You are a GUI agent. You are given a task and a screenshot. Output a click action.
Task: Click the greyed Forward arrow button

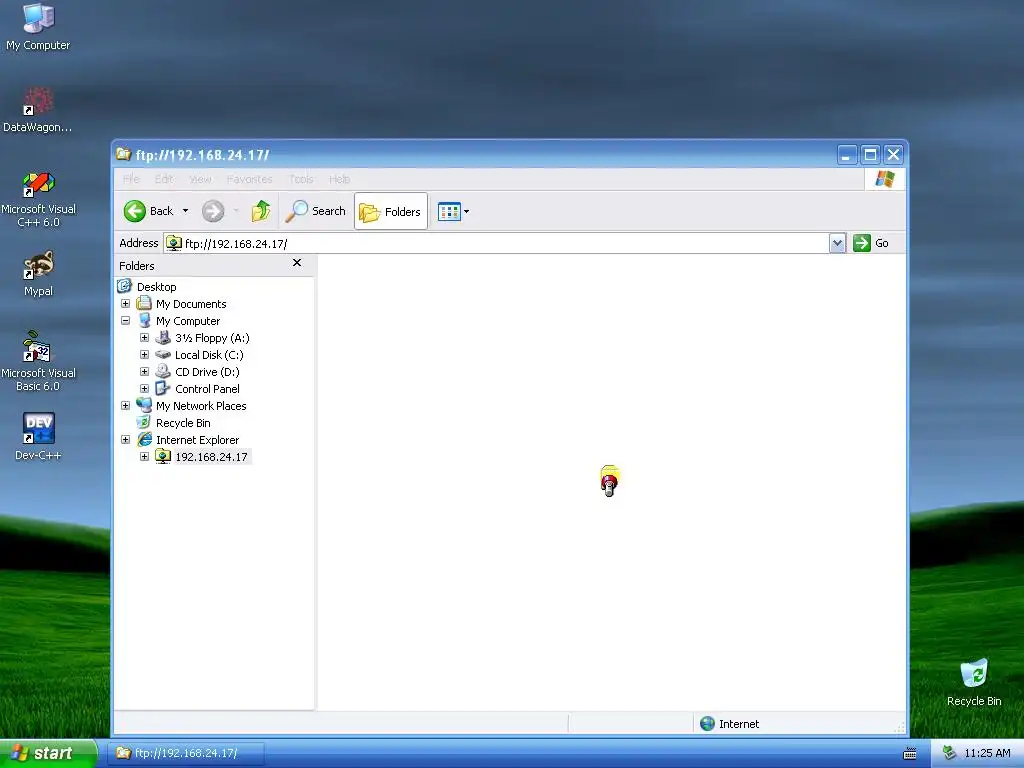[213, 211]
